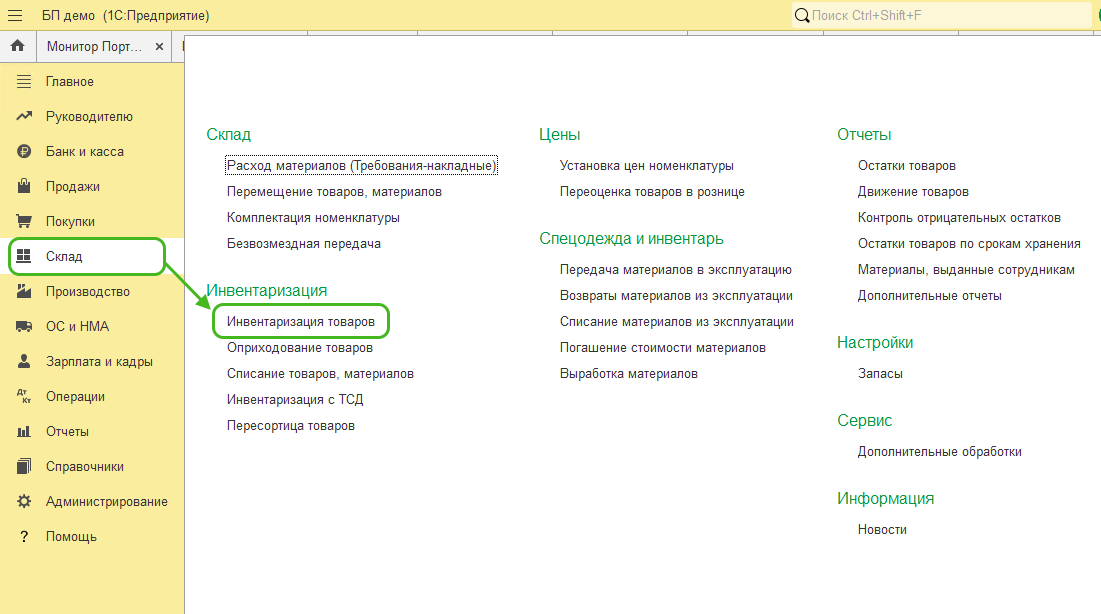Open the hamburger main menu icon
Screen dimensions: 1101x614
[15, 16]
